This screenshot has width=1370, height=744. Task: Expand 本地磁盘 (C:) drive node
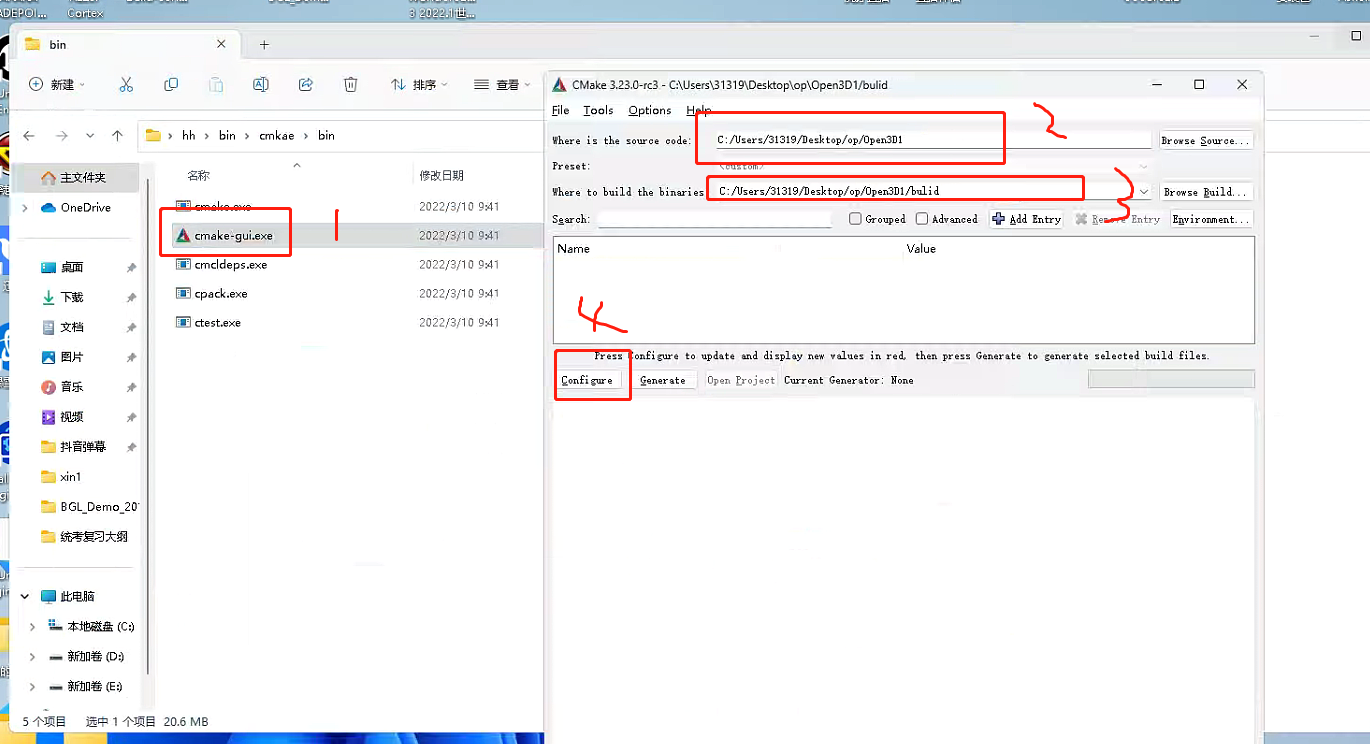[x=33, y=627]
